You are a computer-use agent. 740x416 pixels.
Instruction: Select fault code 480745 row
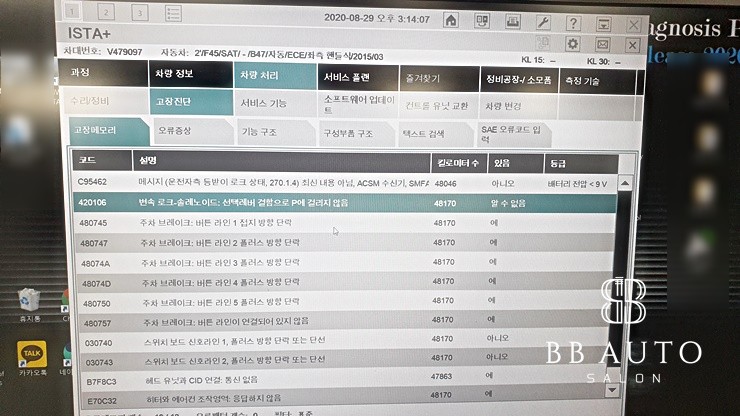(345, 222)
